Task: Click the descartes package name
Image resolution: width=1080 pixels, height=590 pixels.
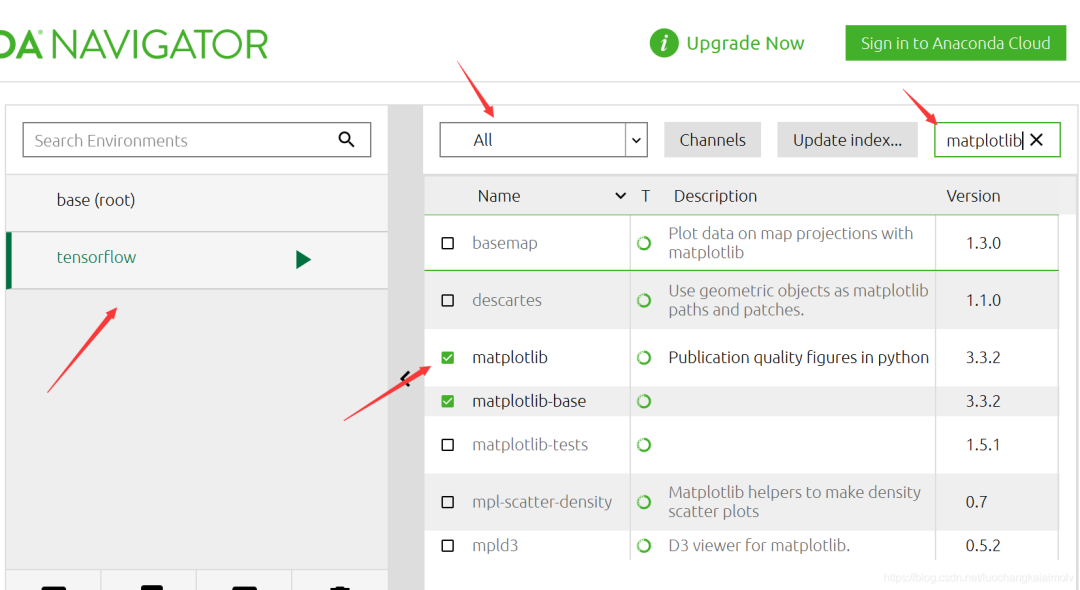Action: point(507,300)
